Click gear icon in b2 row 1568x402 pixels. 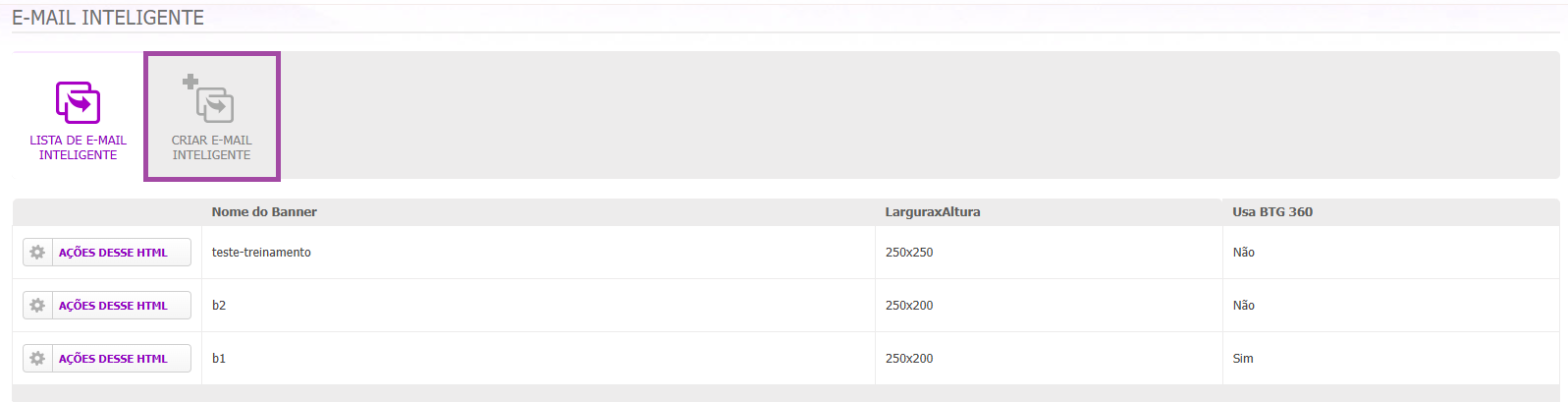[37, 306]
